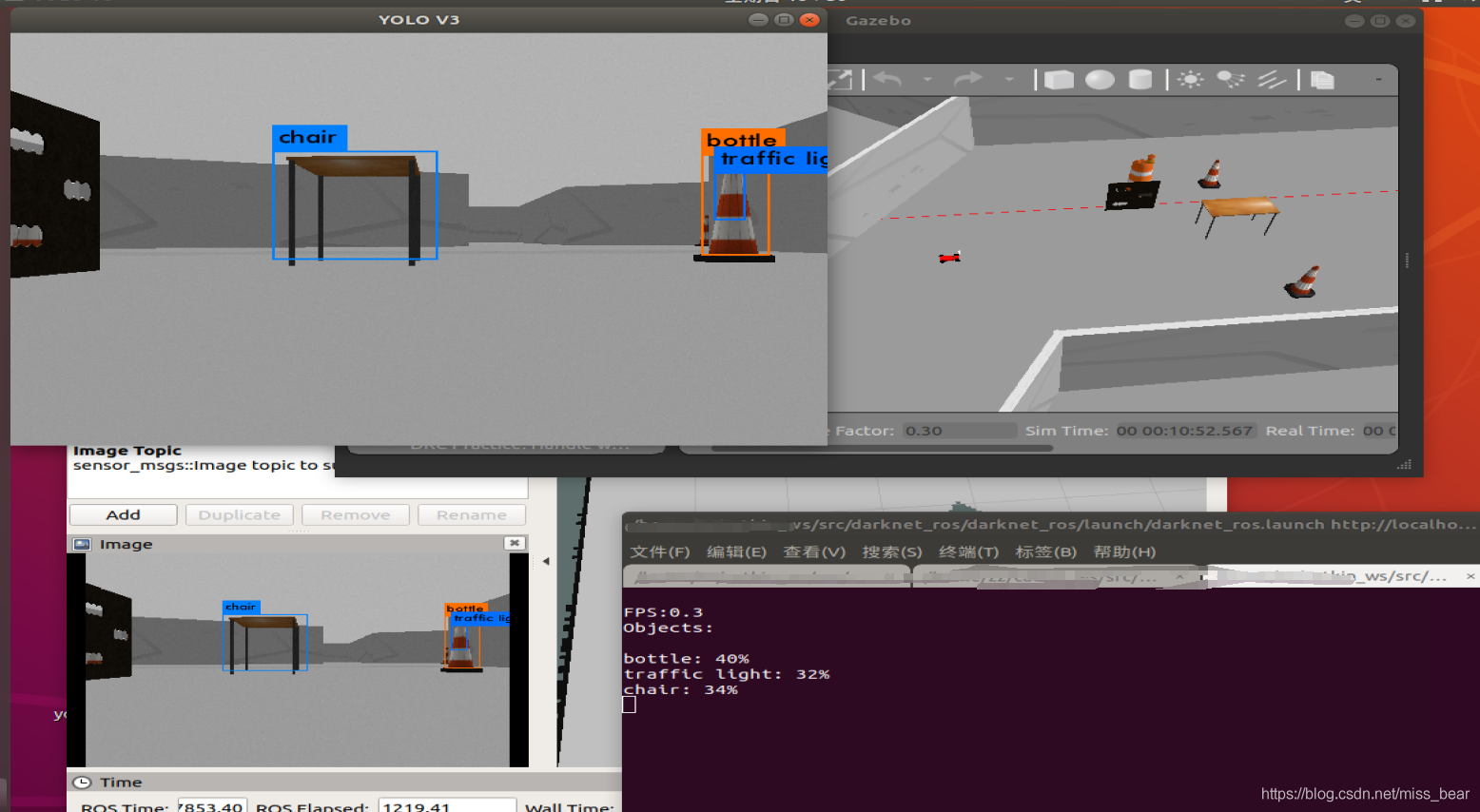This screenshot has height=812, width=1480.
Task: Close the RViz Image panel
Action: coord(515,543)
